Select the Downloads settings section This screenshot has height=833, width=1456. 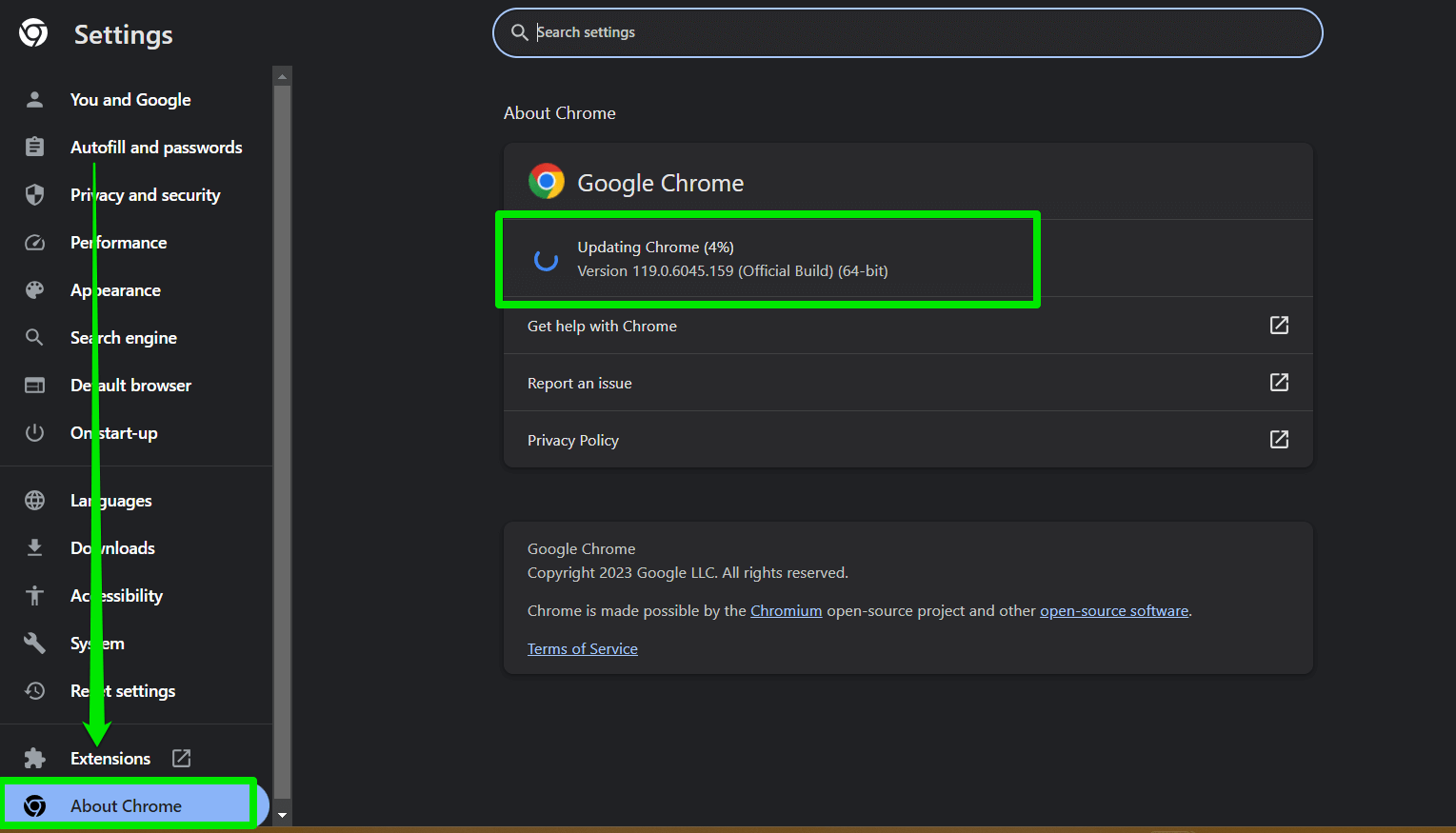111,547
